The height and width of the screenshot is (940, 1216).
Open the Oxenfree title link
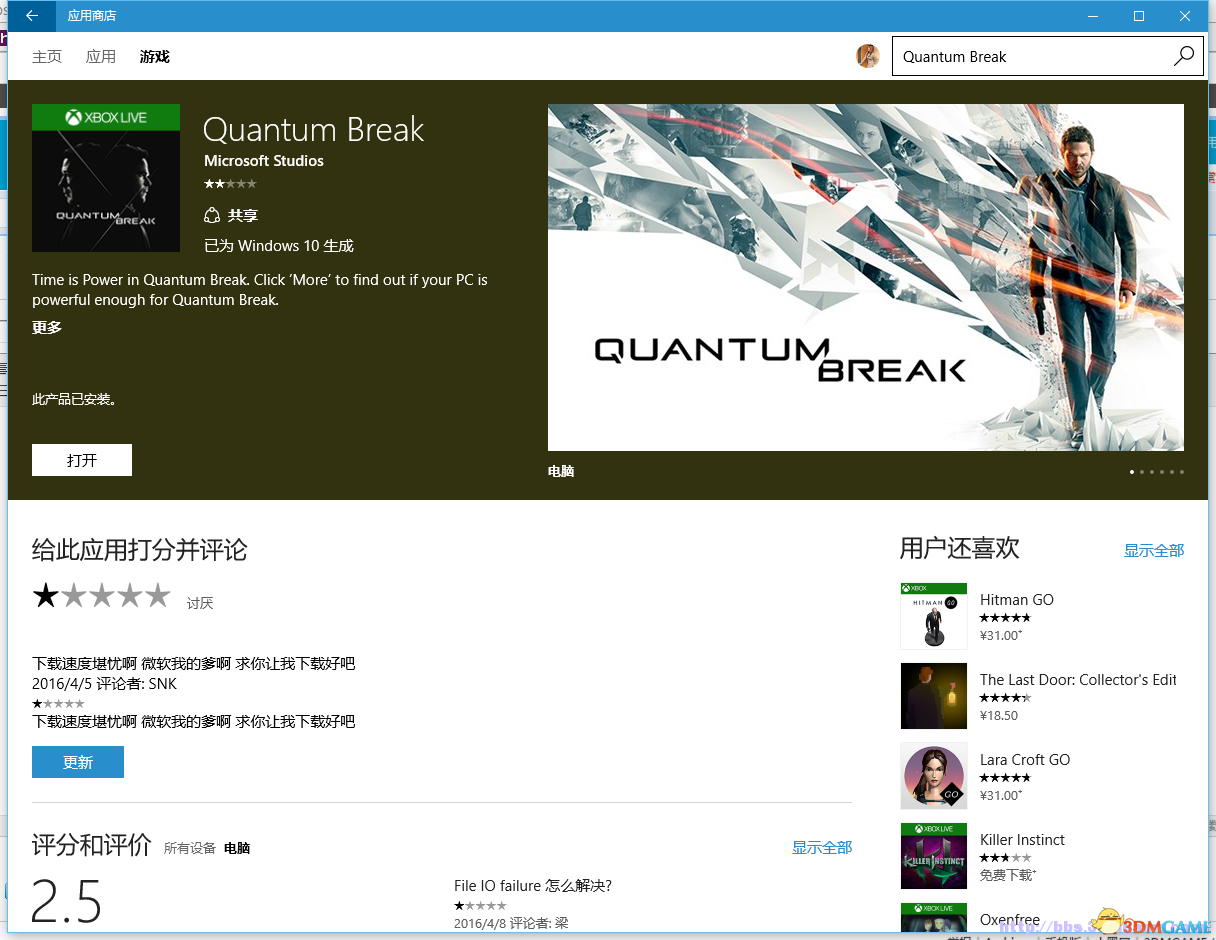1010,920
